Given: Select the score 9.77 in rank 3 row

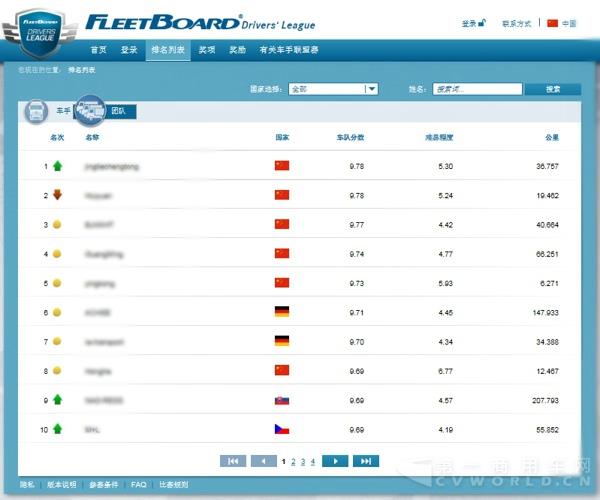Looking at the screenshot, I should 357,225.
